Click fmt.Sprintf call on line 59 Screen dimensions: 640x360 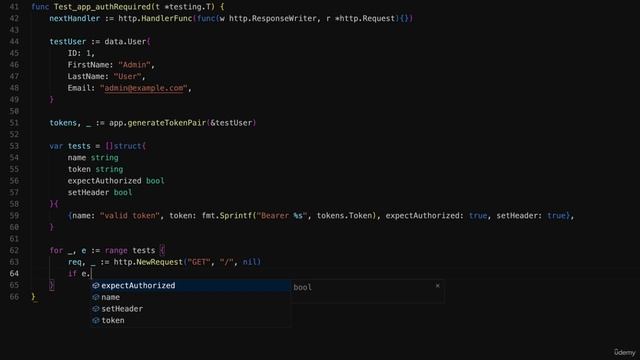(227, 216)
